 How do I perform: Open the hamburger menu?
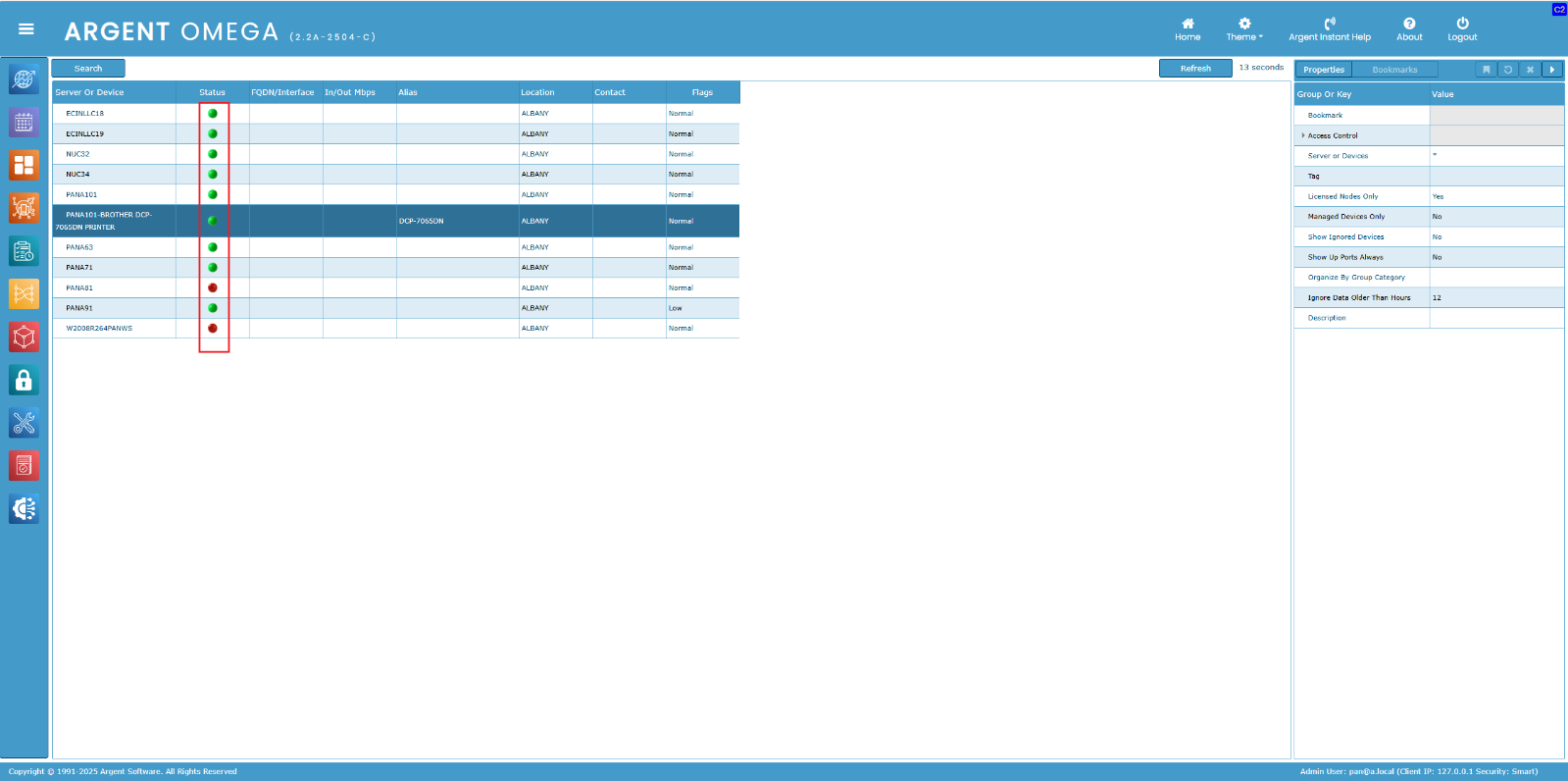point(26,29)
